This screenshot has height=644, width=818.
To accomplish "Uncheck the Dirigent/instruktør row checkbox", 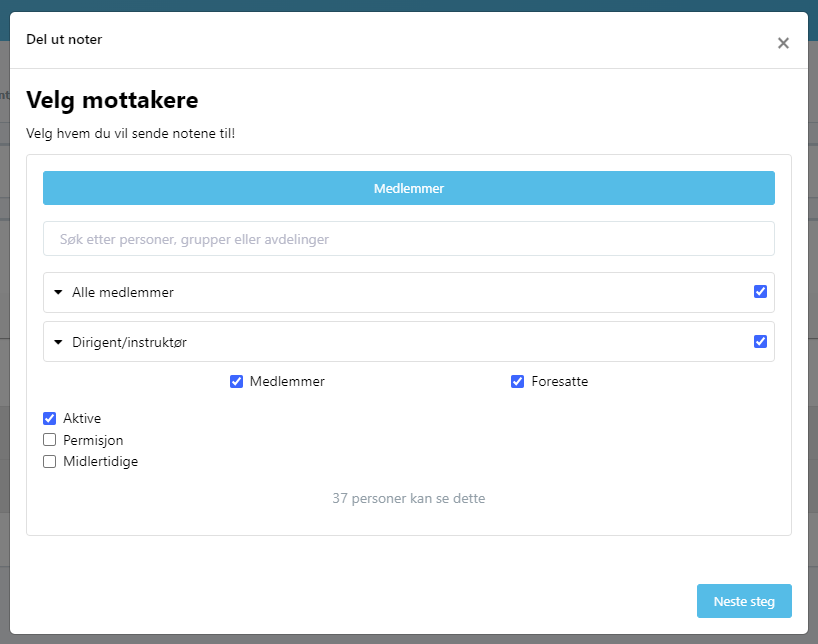I will coord(760,341).
